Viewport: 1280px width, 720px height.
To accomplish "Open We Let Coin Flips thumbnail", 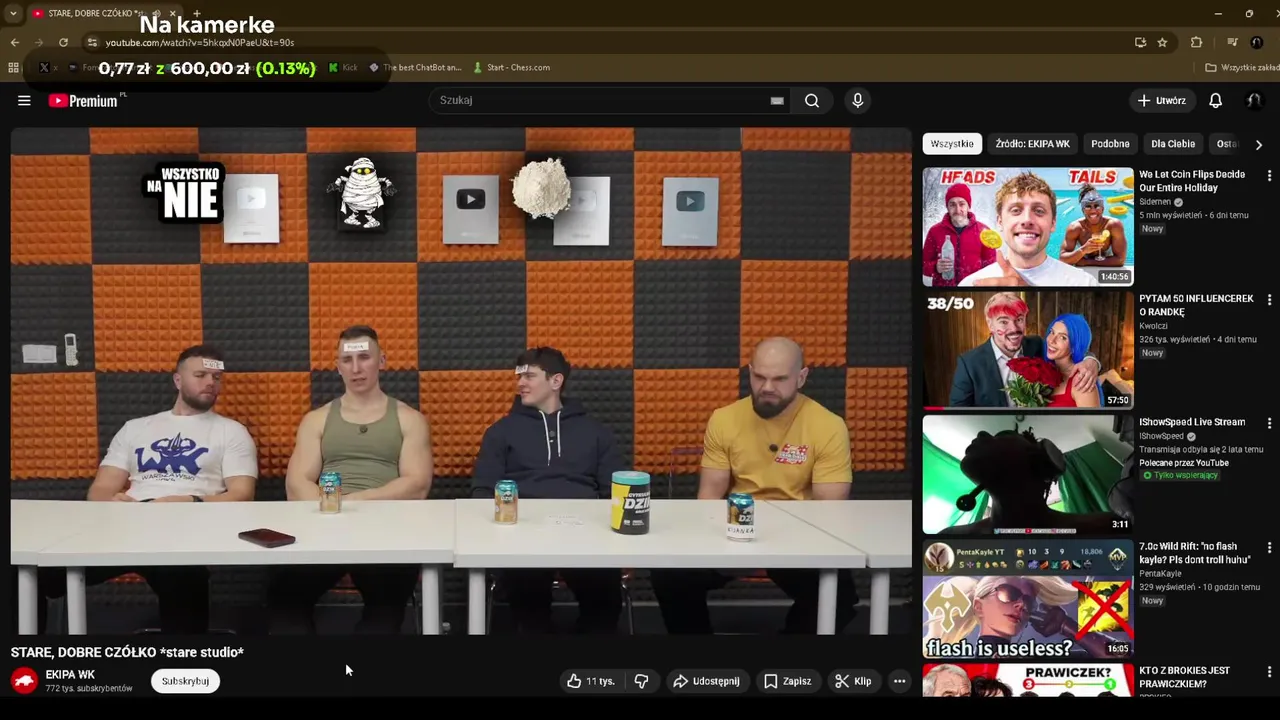I will (x=1028, y=226).
